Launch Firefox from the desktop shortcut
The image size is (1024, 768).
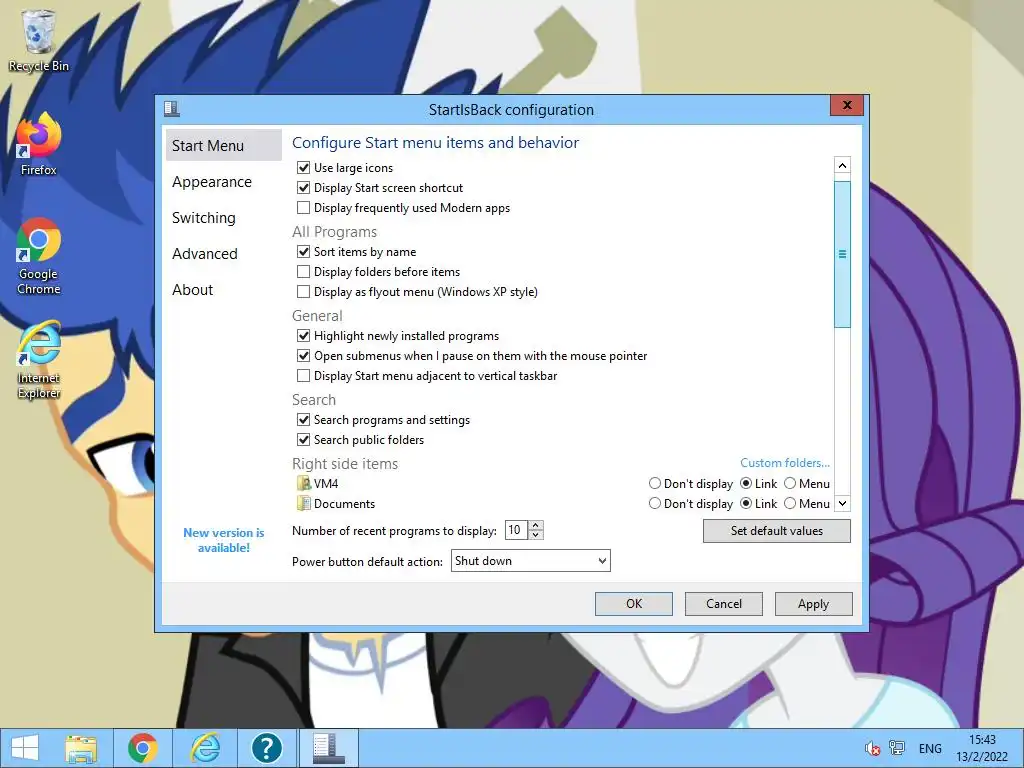[38, 144]
